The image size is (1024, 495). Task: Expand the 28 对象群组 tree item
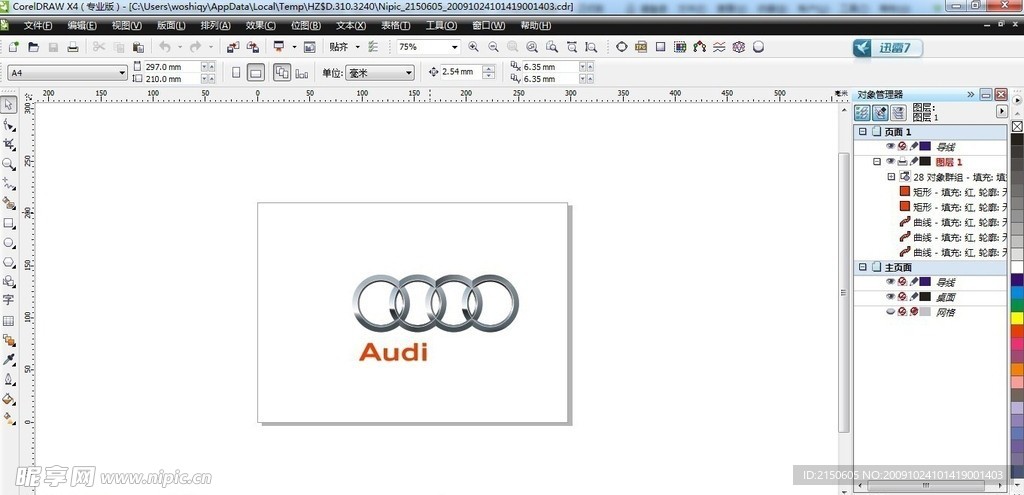tap(891, 176)
